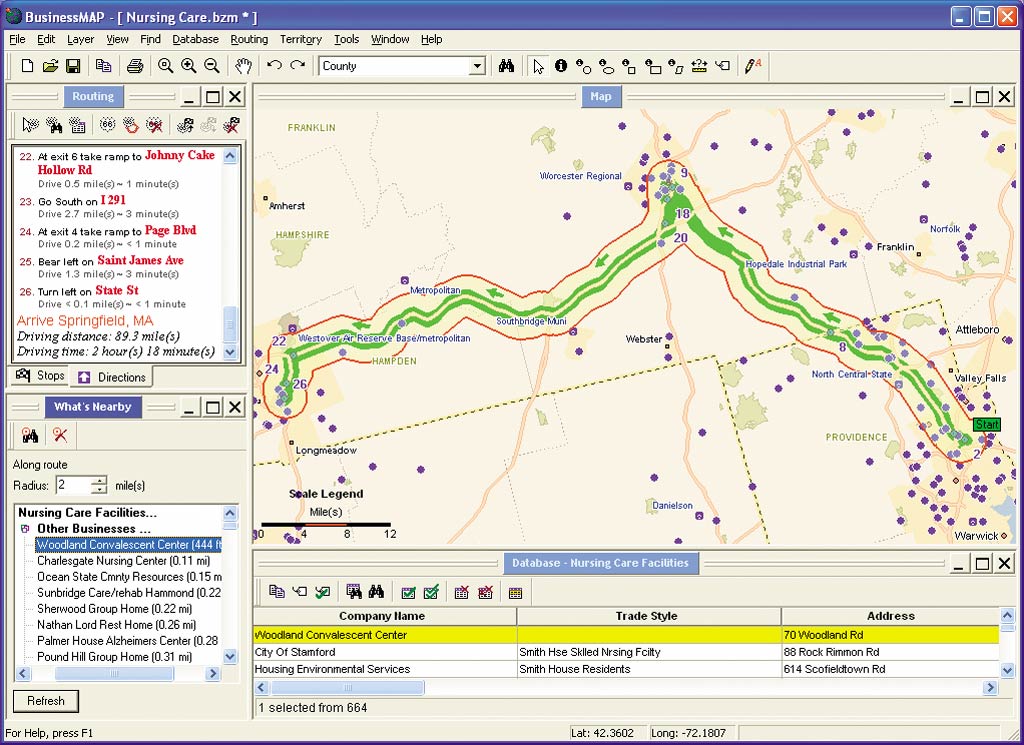1024x745 pixels.
Task: Toggle the info pointer tool on main toolbar
Action: (560, 66)
